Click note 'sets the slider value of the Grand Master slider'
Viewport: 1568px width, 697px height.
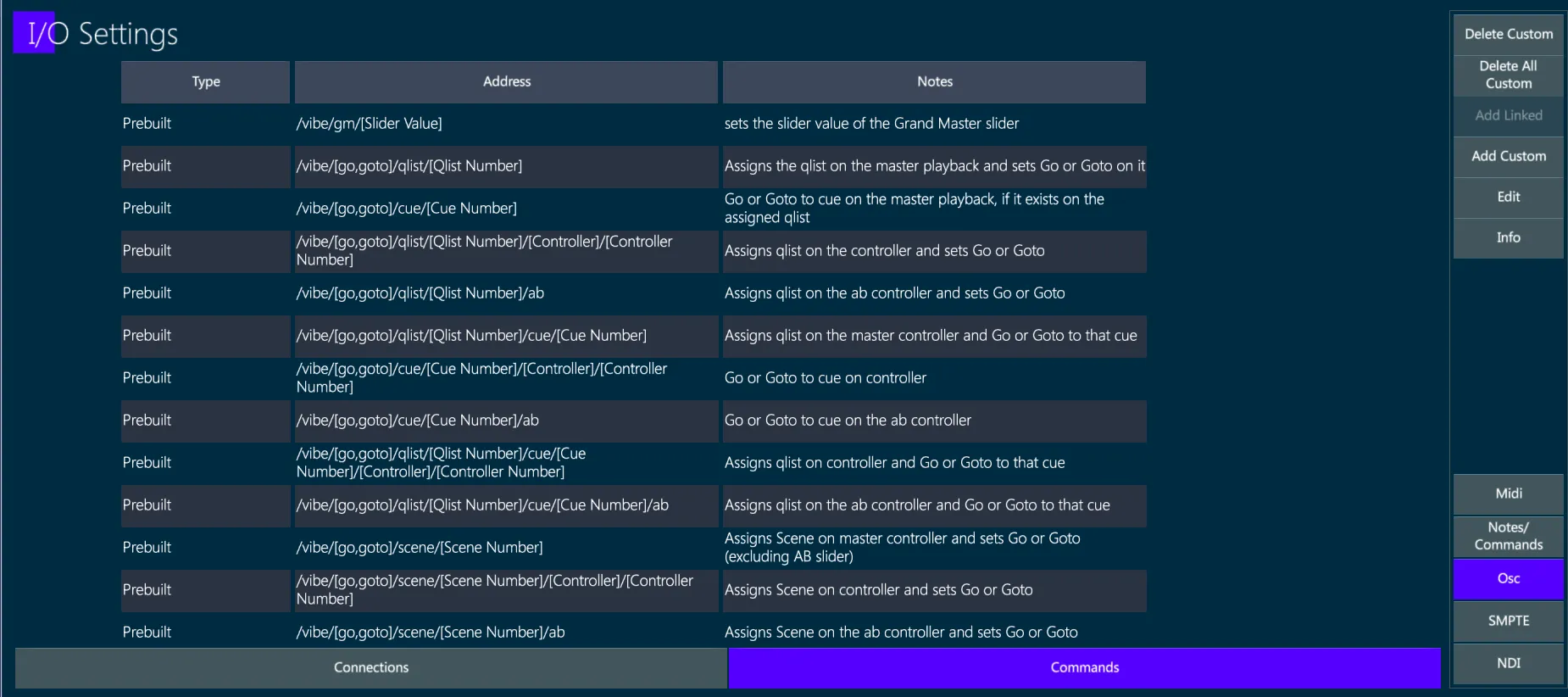[871, 124]
